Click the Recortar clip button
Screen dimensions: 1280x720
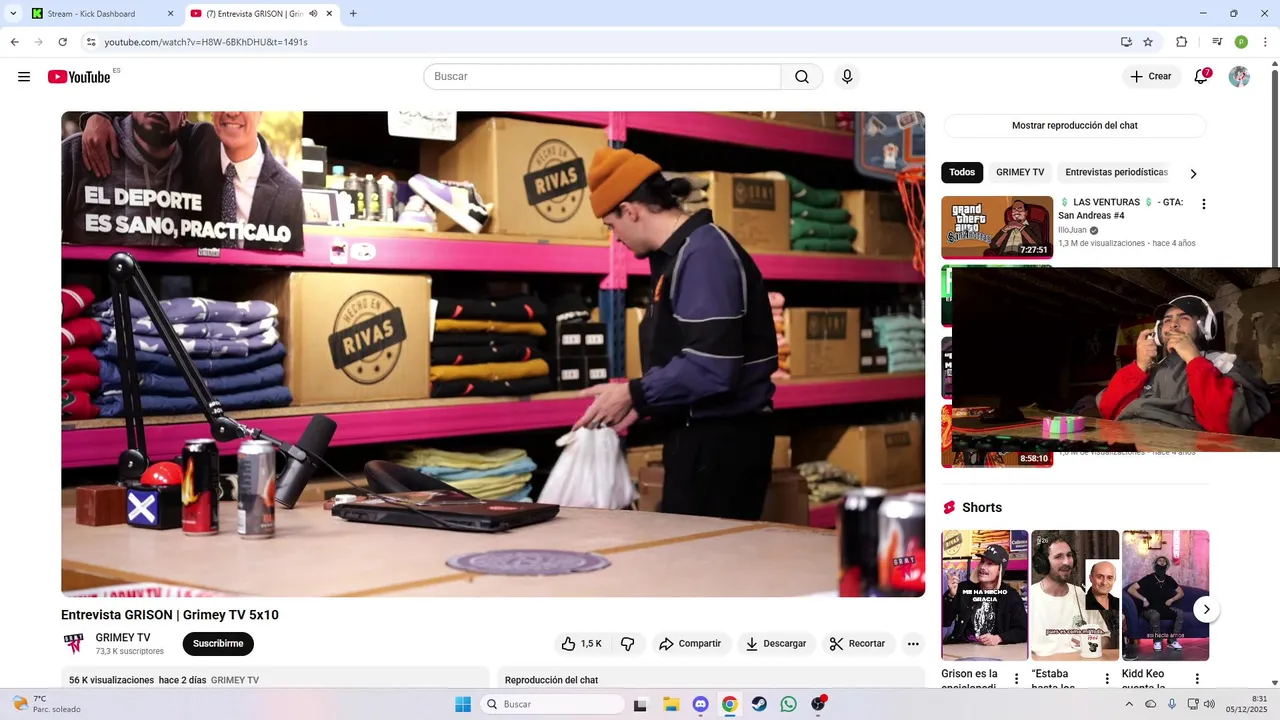coord(858,644)
